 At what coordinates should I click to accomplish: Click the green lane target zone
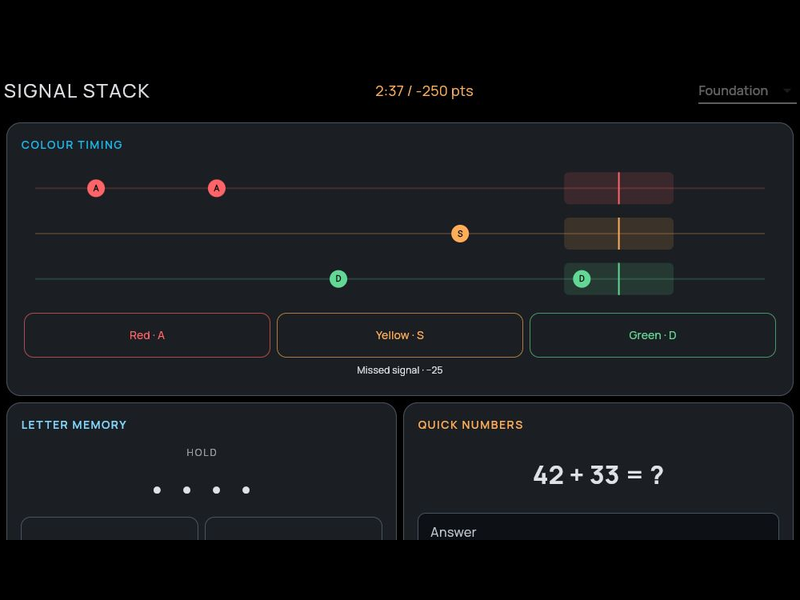pyautogui.click(x=618, y=279)
